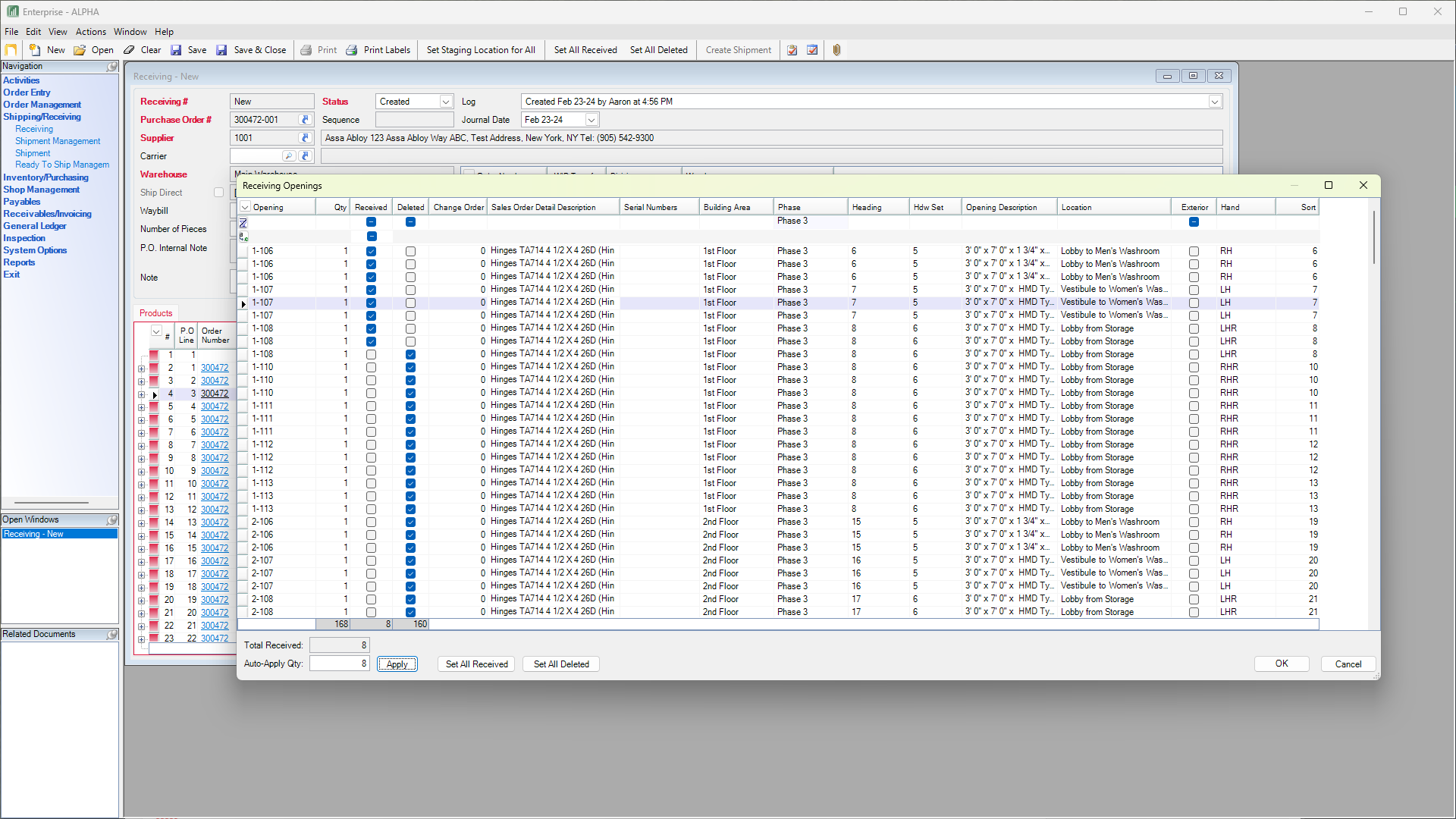Click the Save & Close toolbar icon
1456x819 pixels.
click(x=221, y=50)
